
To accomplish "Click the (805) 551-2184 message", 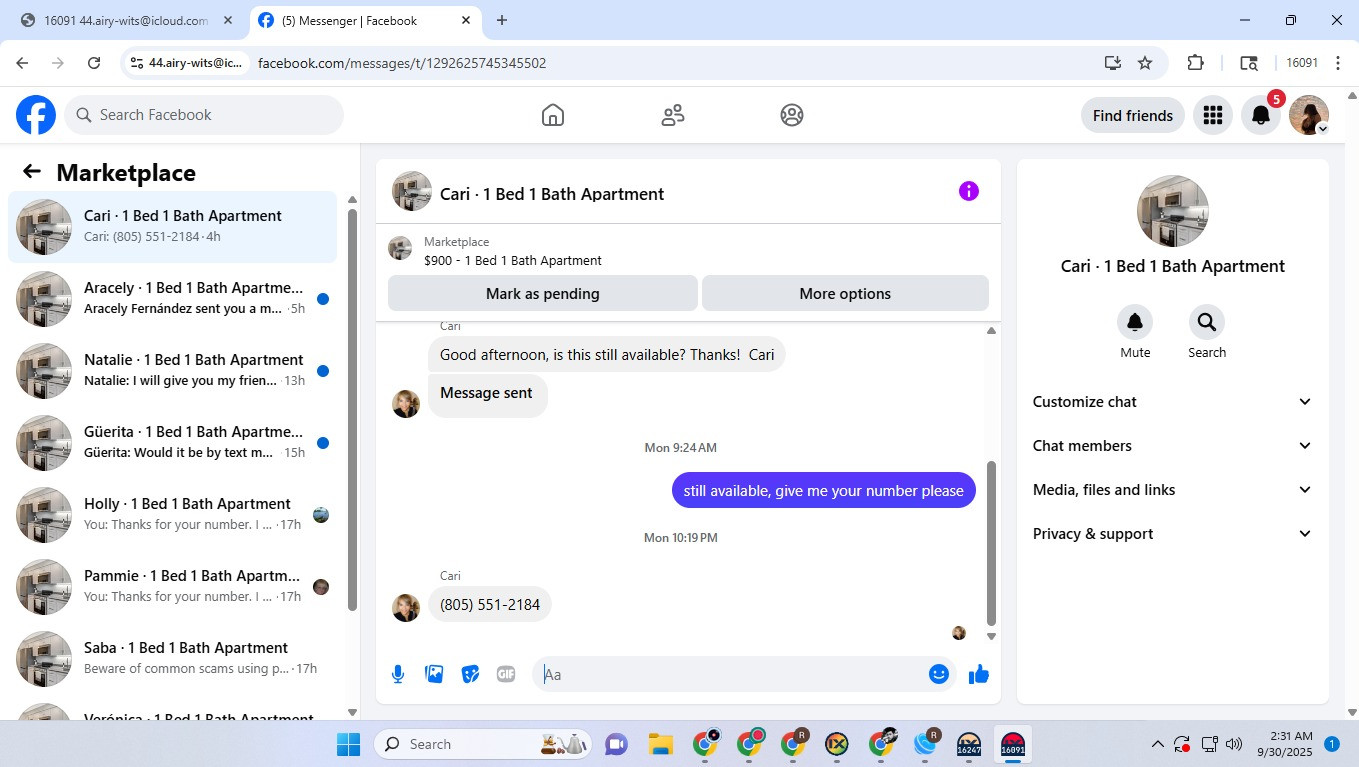I will pos(490,604).
